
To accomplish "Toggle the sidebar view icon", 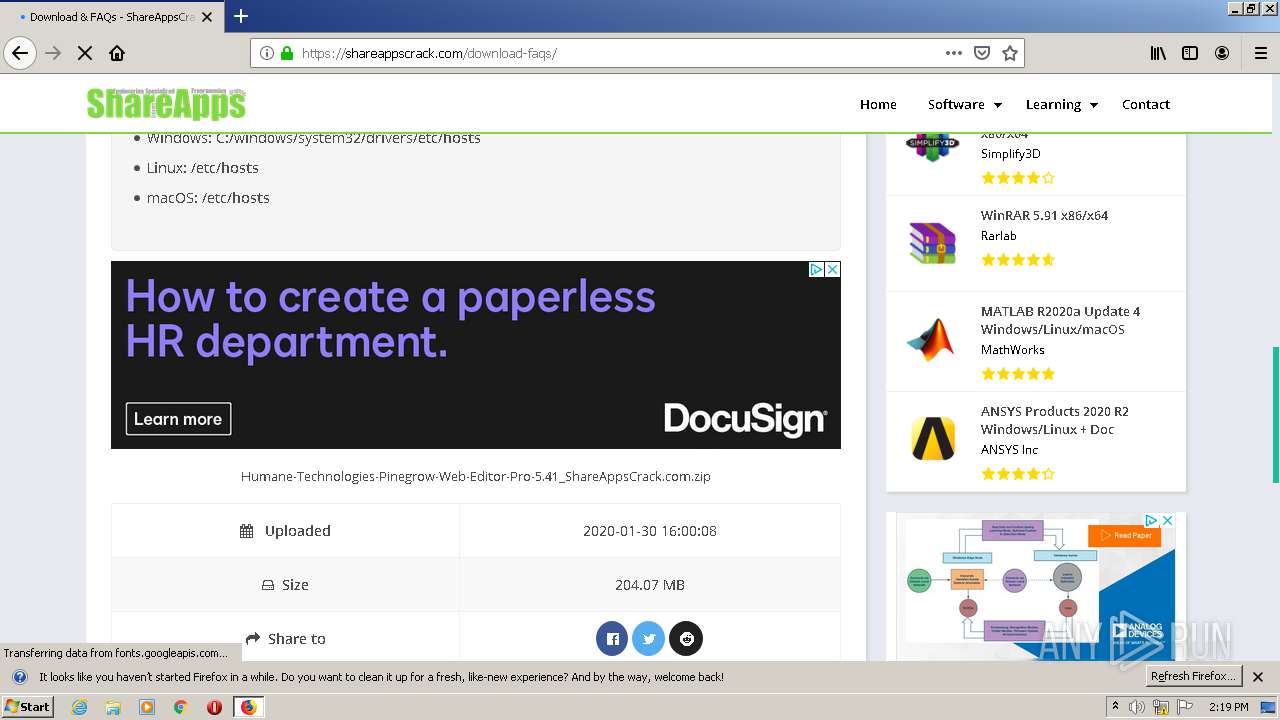I will (1190, 53).
